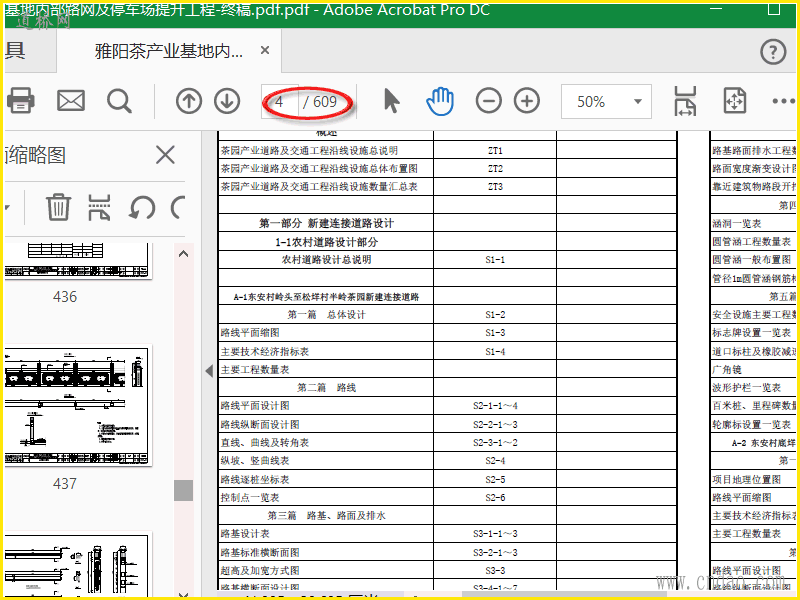
Task: Click cell S2-1-1~4
Action: [x=495, y=406]
